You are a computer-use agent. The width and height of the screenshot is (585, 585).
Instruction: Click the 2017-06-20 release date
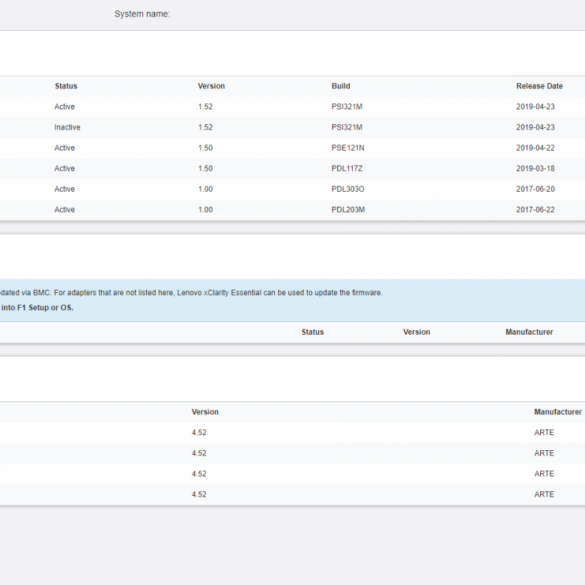pyautogui.click(x=535, y=189)
